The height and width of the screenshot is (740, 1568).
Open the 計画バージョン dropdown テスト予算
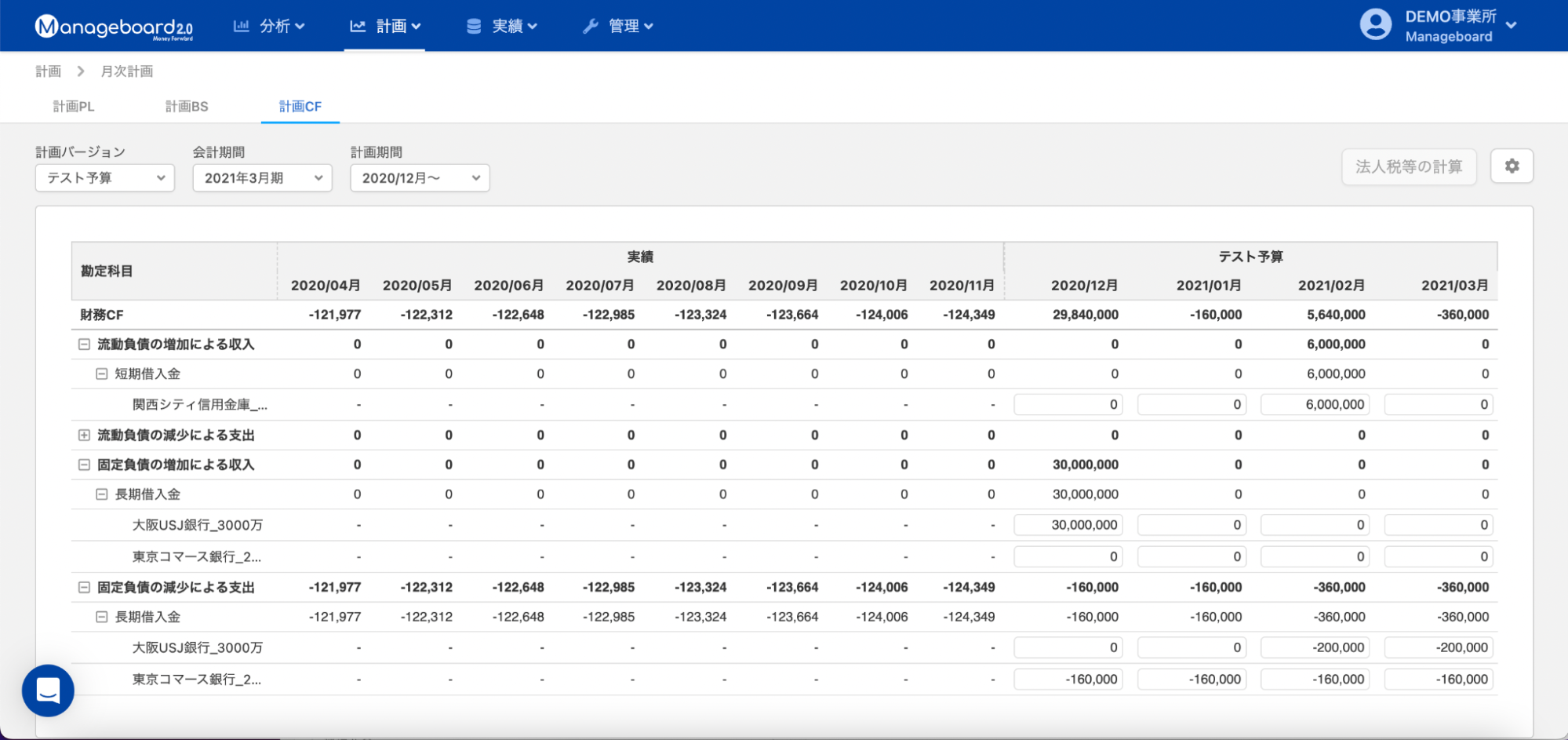pos(104,178)
